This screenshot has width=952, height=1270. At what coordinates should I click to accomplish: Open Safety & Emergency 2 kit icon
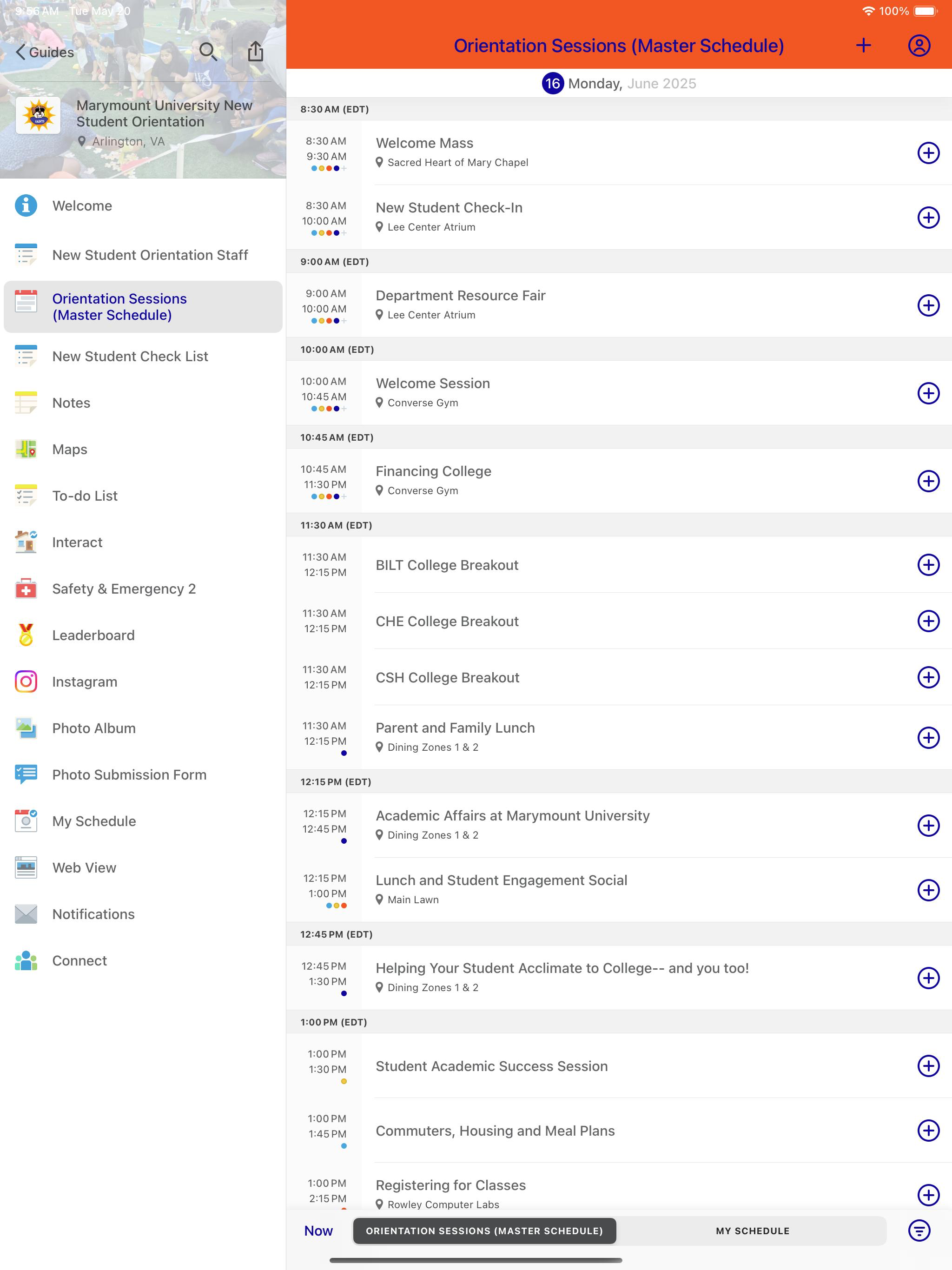26,589
